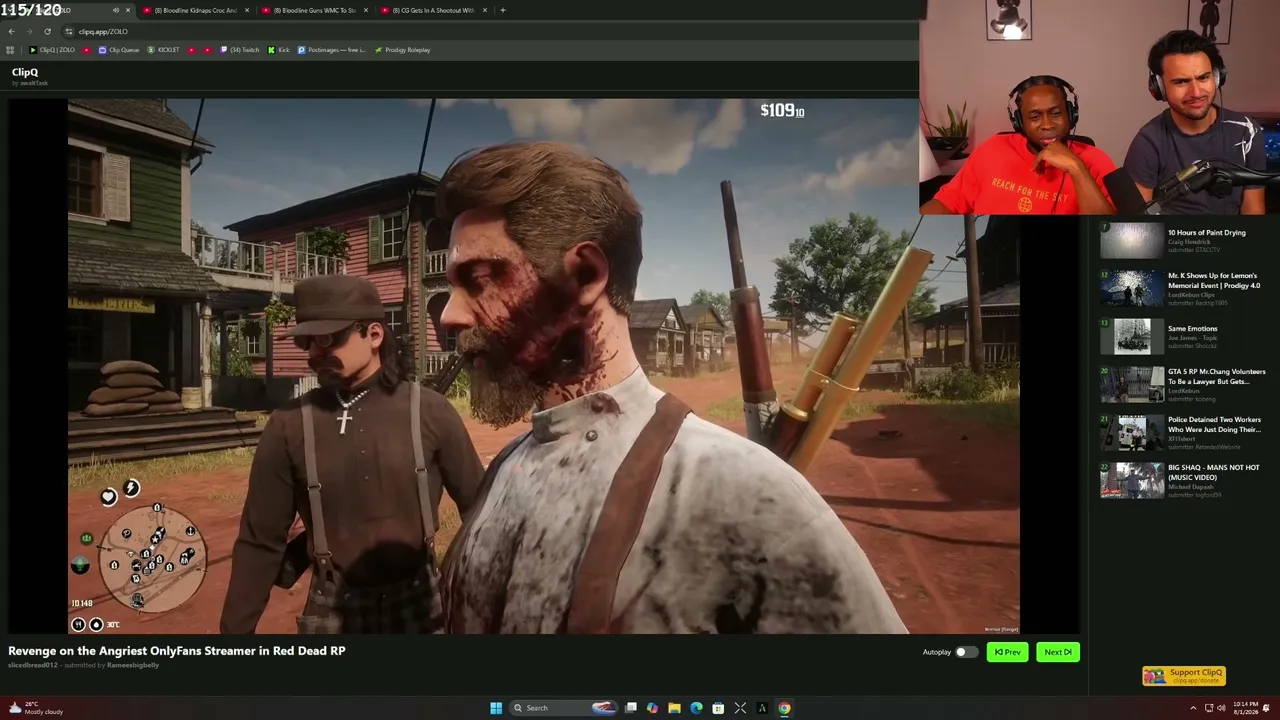
Task: Click the 'Same Emotions' clip title
Action: coord(1192,329)
